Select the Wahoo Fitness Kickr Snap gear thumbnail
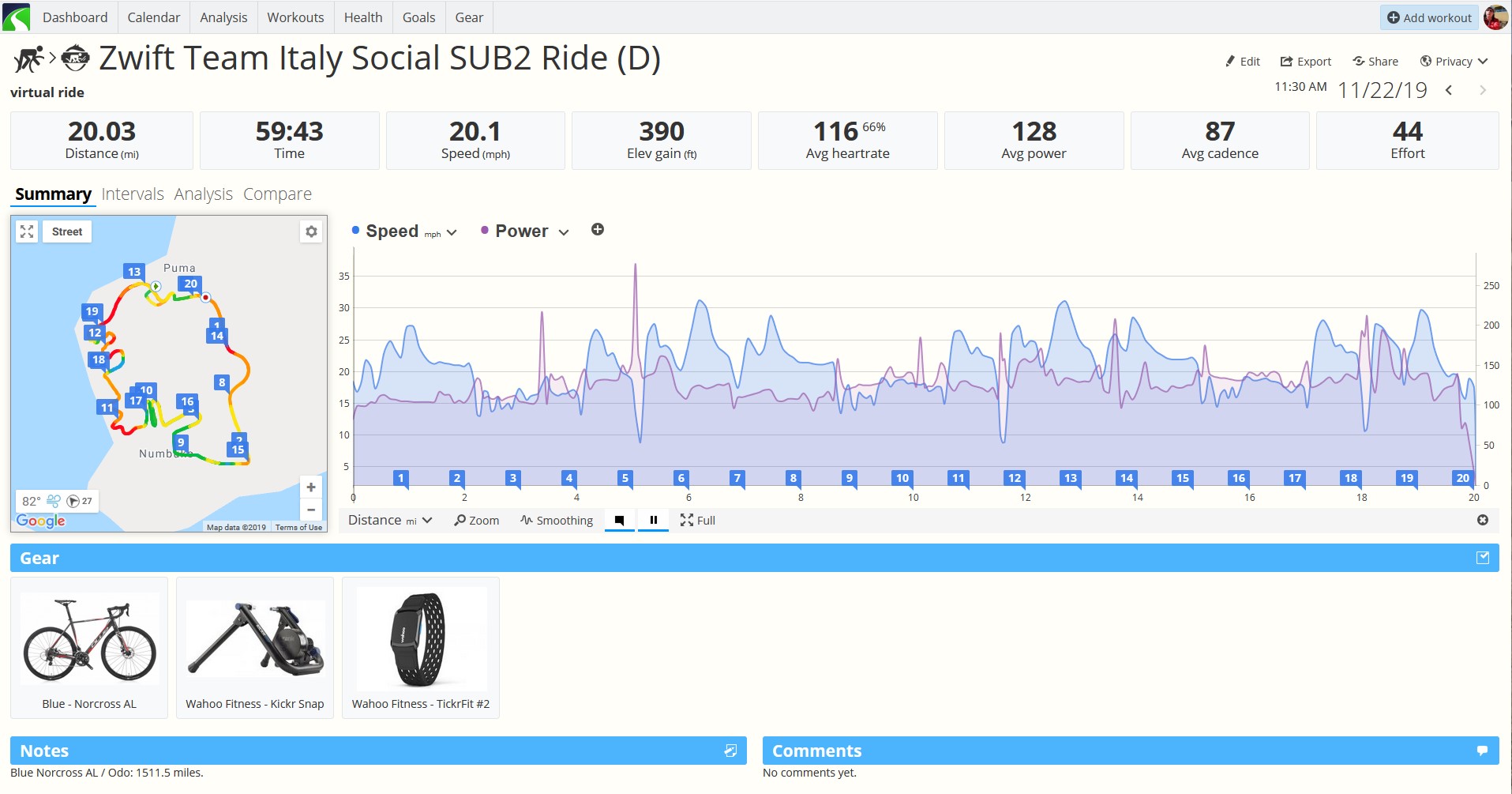 [255, 648]
